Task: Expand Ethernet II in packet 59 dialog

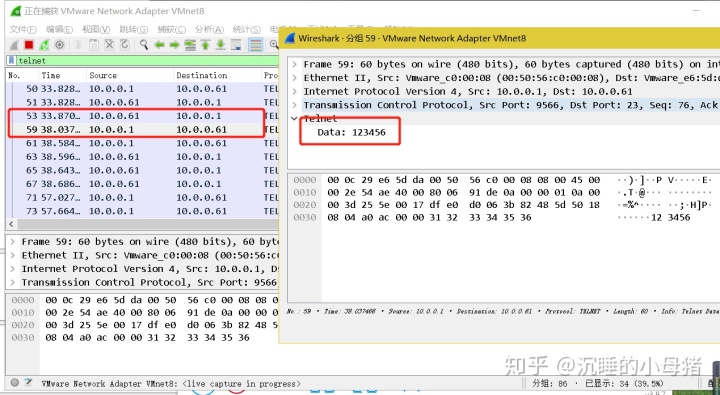Action: [x=295, y=78]
